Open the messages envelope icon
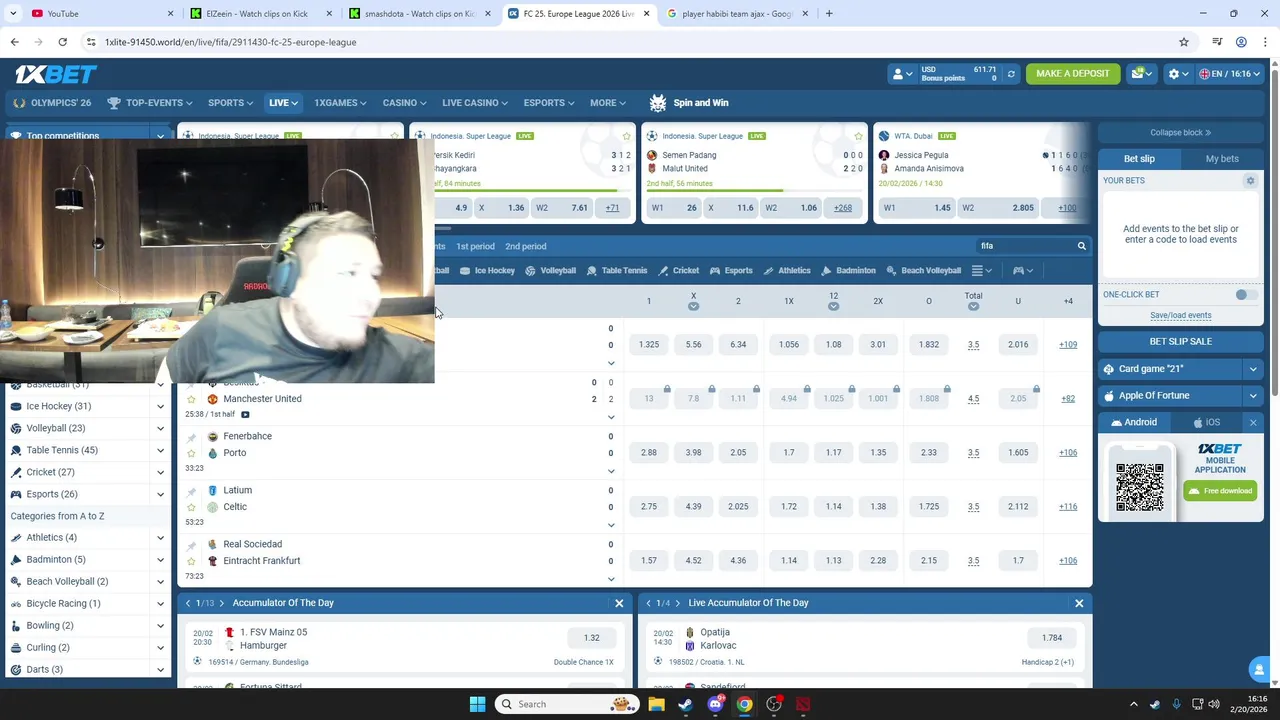This screenshot has width=1280, height=720. pos(1139,74)
